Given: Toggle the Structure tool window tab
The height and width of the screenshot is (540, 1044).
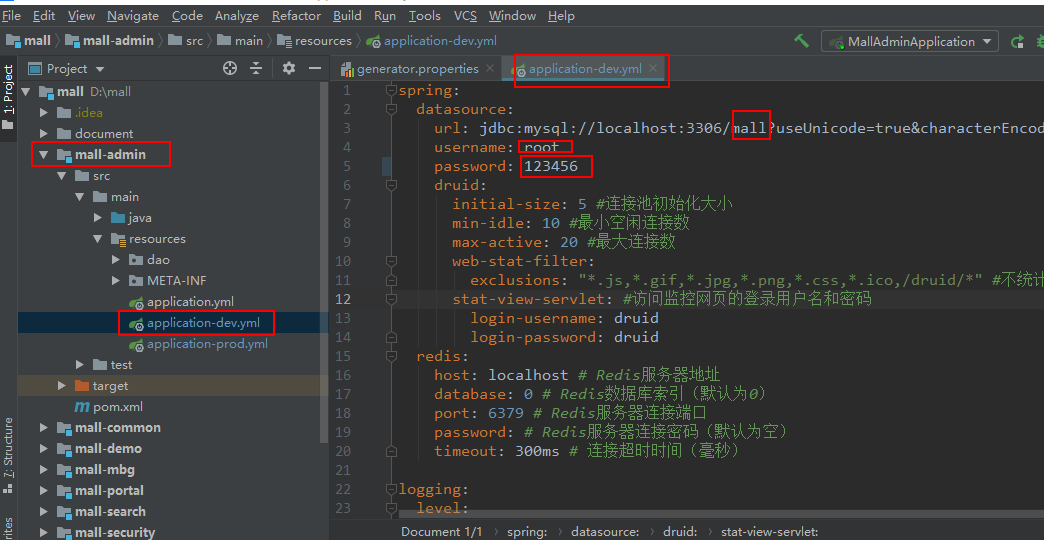Looking at the screenshot, I should 8,456.
